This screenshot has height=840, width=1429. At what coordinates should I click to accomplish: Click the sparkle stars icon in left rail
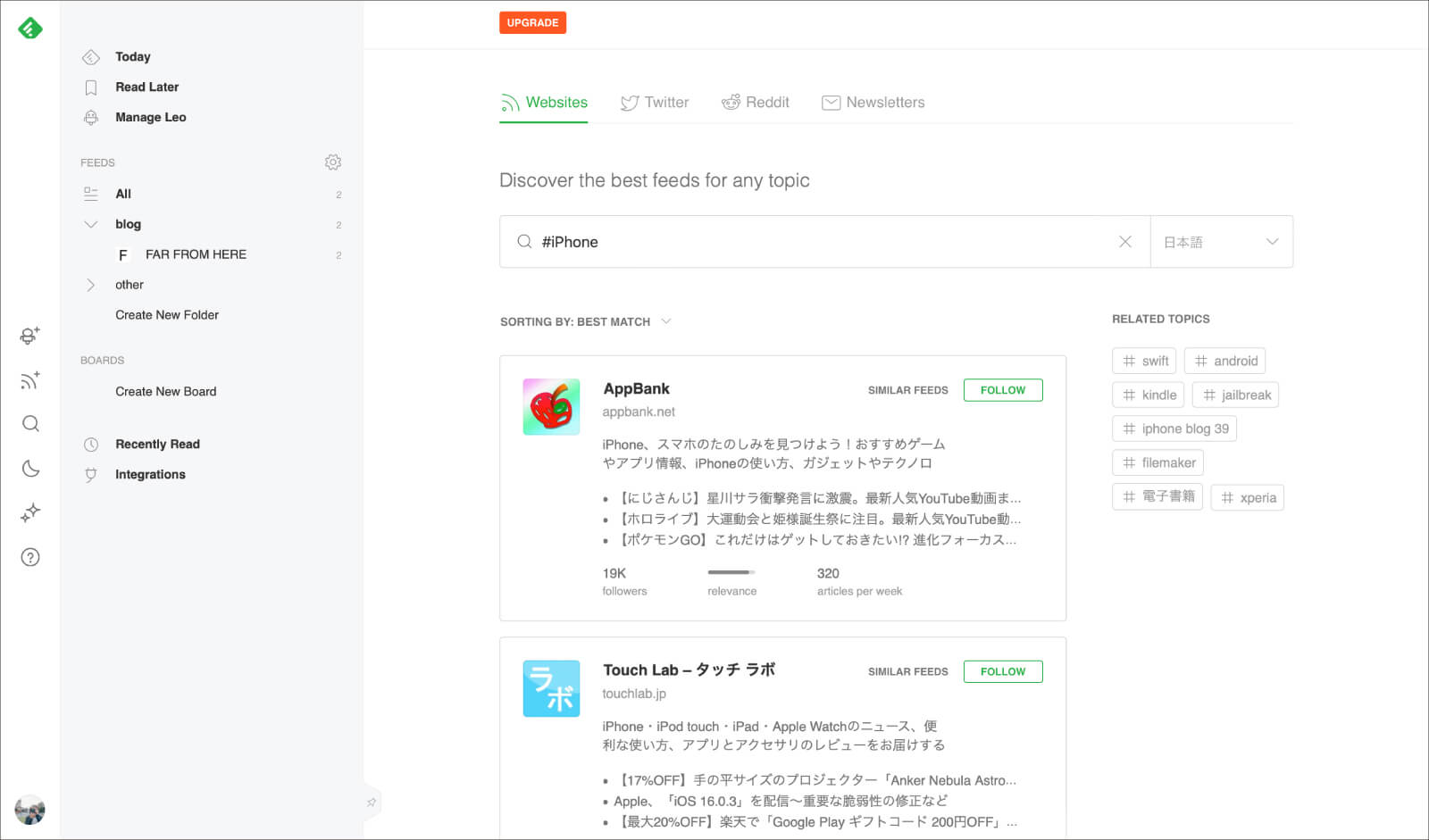(x=30, y=512)
